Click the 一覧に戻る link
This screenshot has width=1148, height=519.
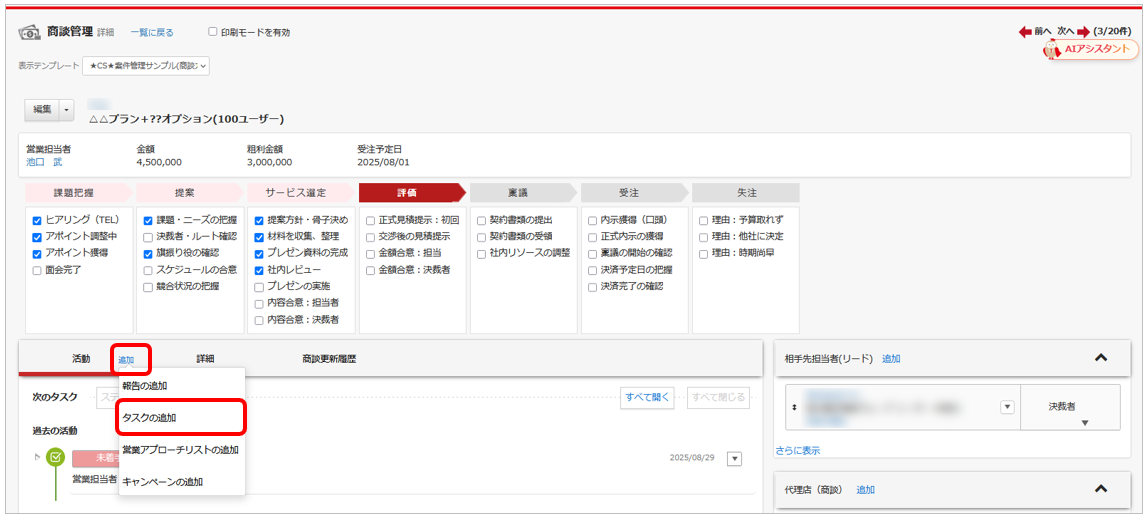coord(152,33)
